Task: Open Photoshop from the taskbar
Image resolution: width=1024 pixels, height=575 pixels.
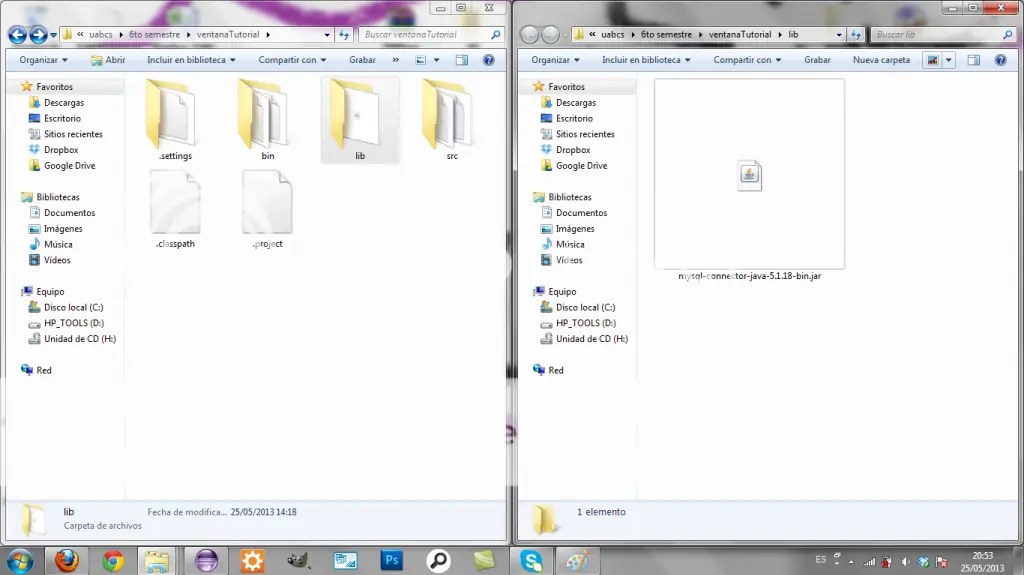Action: pos(392,561)
